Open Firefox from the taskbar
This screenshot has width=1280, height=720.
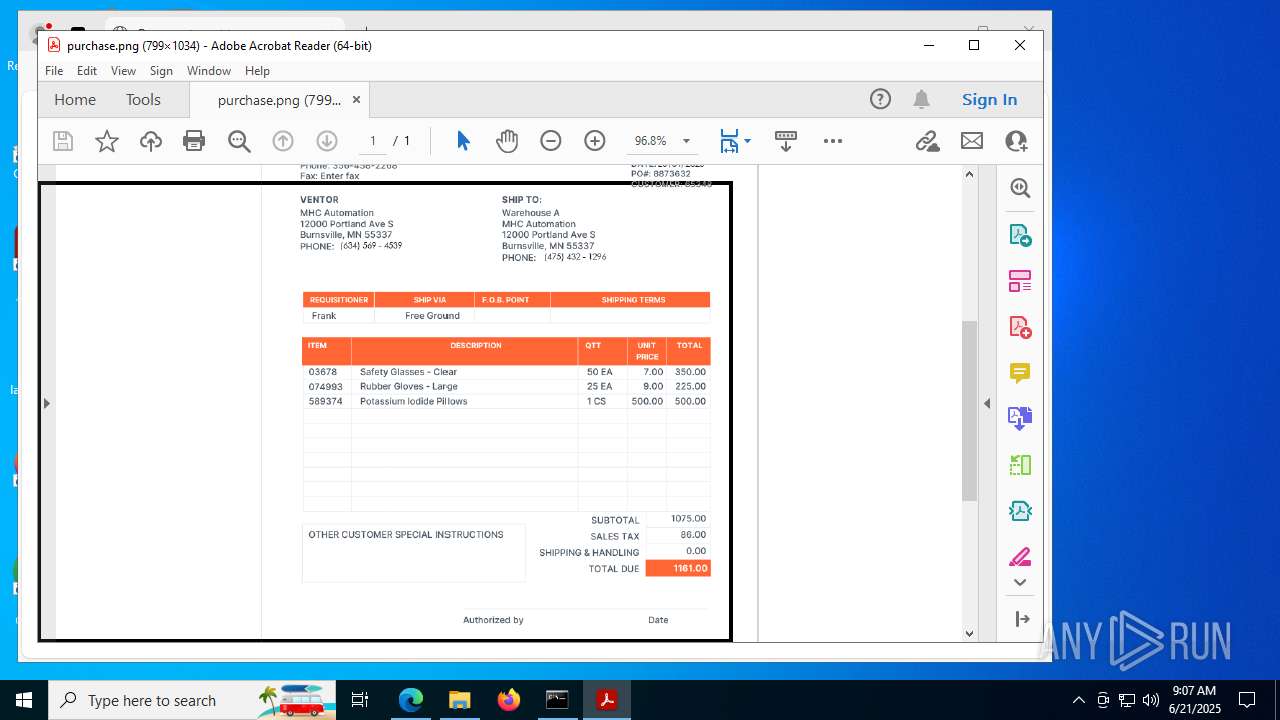[x=508, y=700]
